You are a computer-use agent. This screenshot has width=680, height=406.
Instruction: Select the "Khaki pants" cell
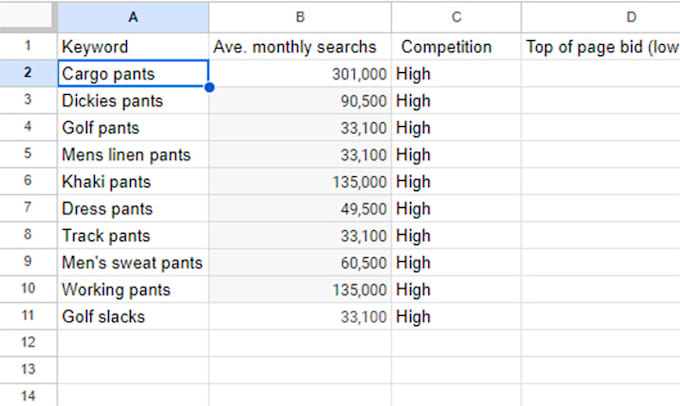[x=133, y=181]
